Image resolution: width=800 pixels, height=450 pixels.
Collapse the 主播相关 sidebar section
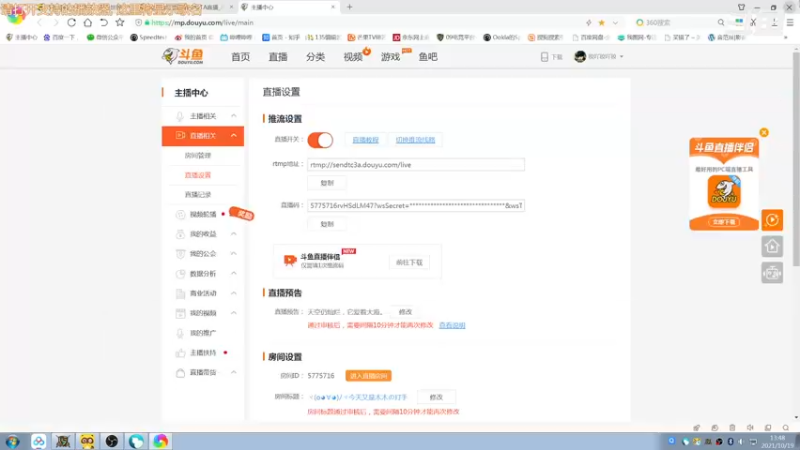[234, 116]
